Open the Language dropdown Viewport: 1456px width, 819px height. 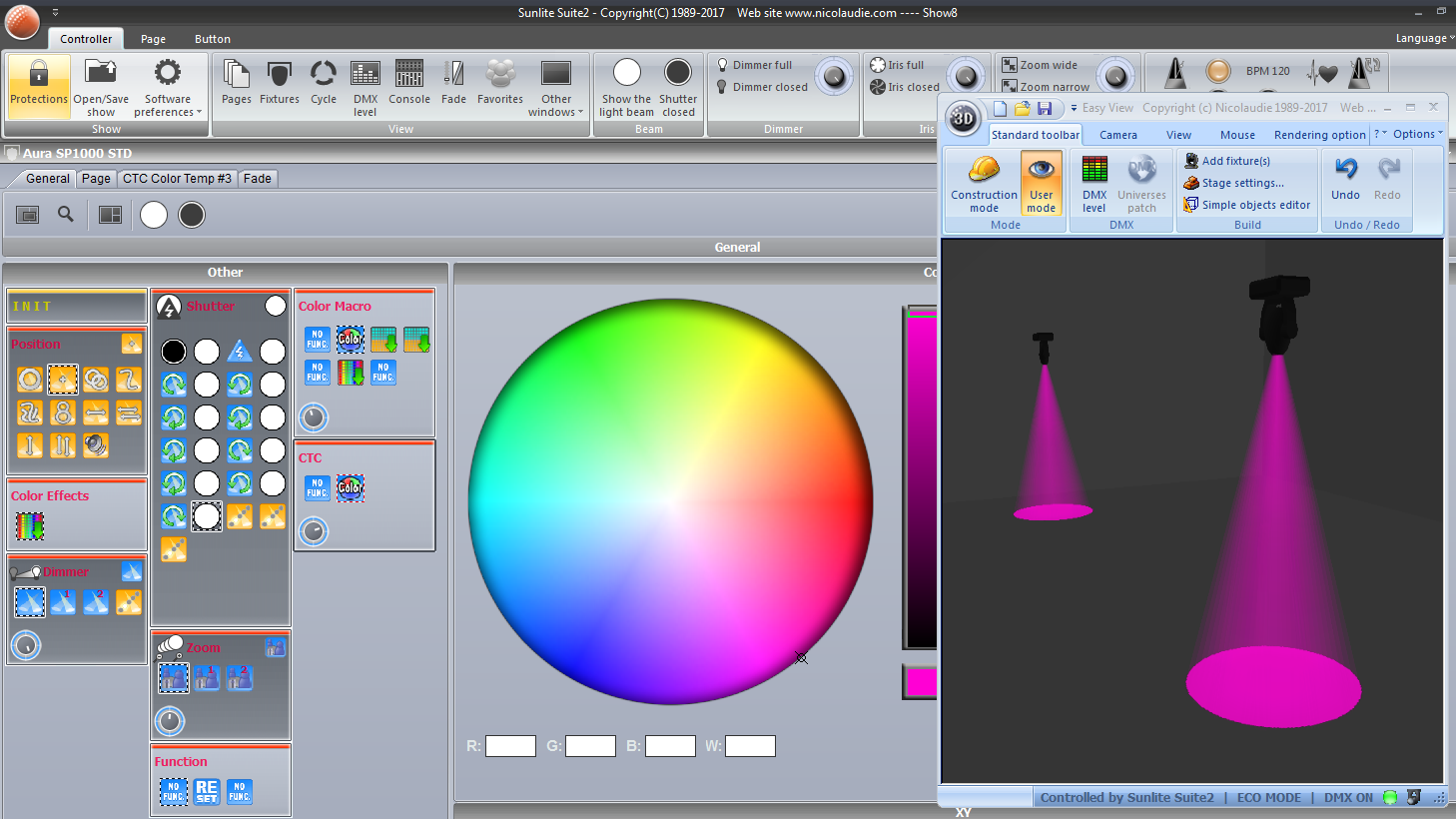click(1425, 38)
